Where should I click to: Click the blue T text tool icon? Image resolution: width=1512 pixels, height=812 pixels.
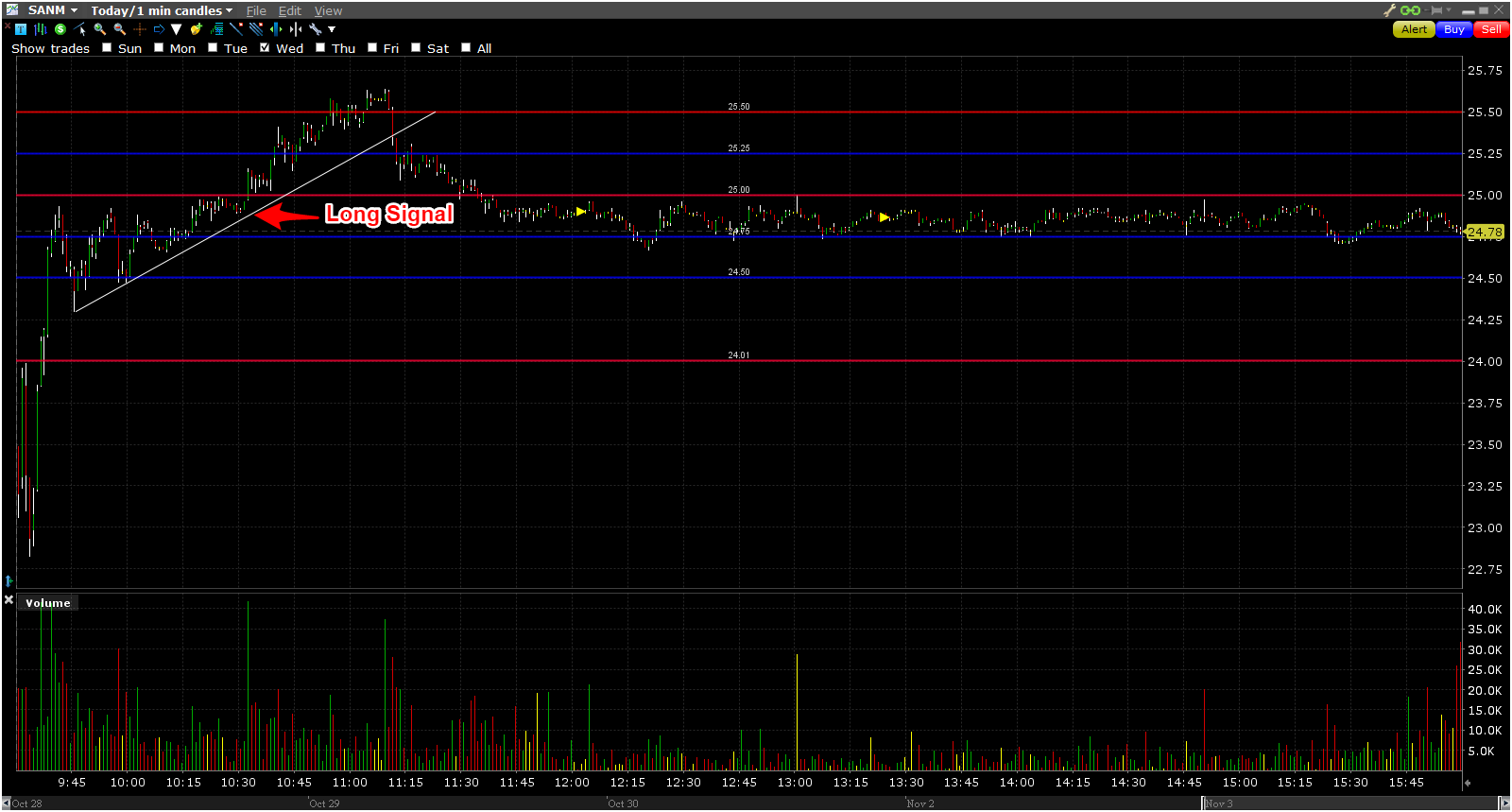coord(21,29)
